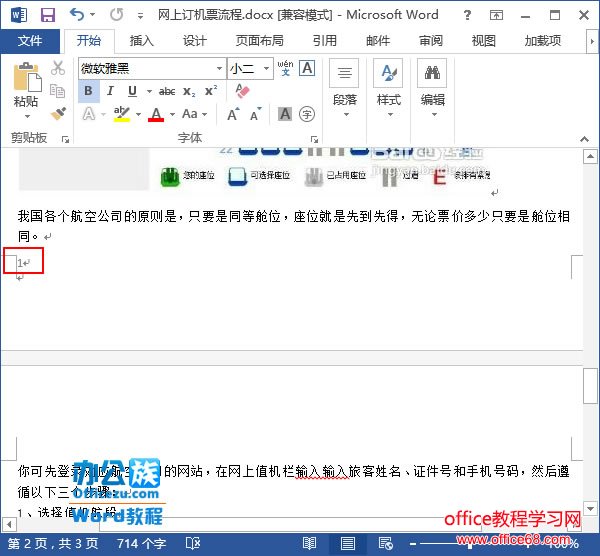Image resolution: width=600 pixels, height=556 pixels.
Task: Toggle Bold formatting
Action: [88, 91]
